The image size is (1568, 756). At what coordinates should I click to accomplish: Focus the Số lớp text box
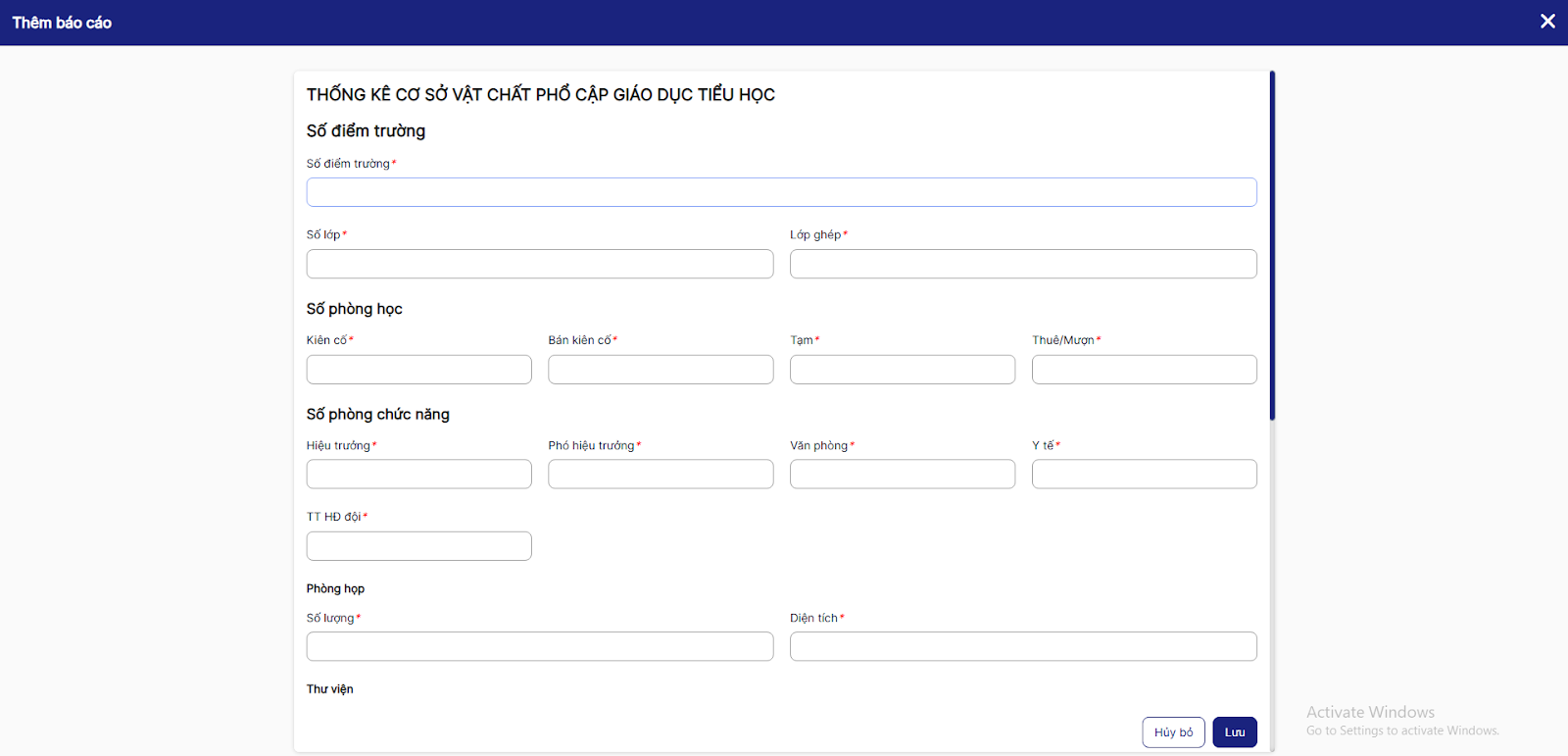click(x=539, y=264)
